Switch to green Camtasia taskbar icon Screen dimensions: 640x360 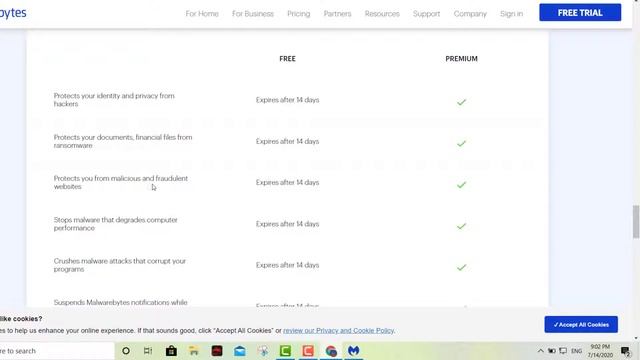[285, 351]
